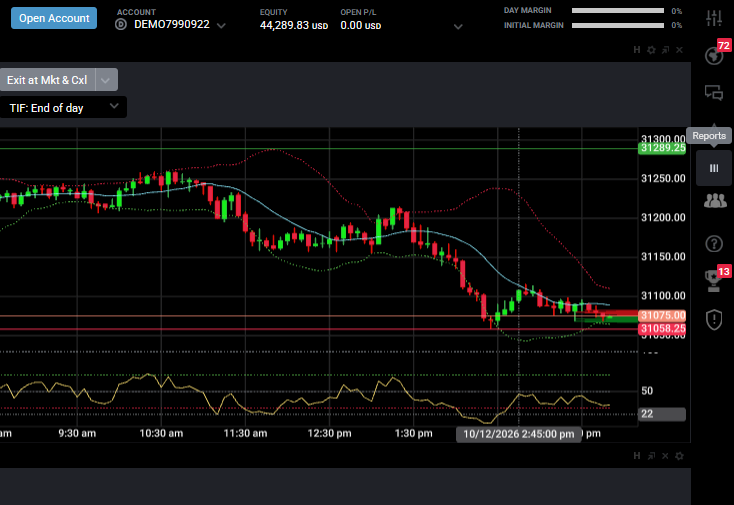Open the community people icon

click(x=715, y=201)
